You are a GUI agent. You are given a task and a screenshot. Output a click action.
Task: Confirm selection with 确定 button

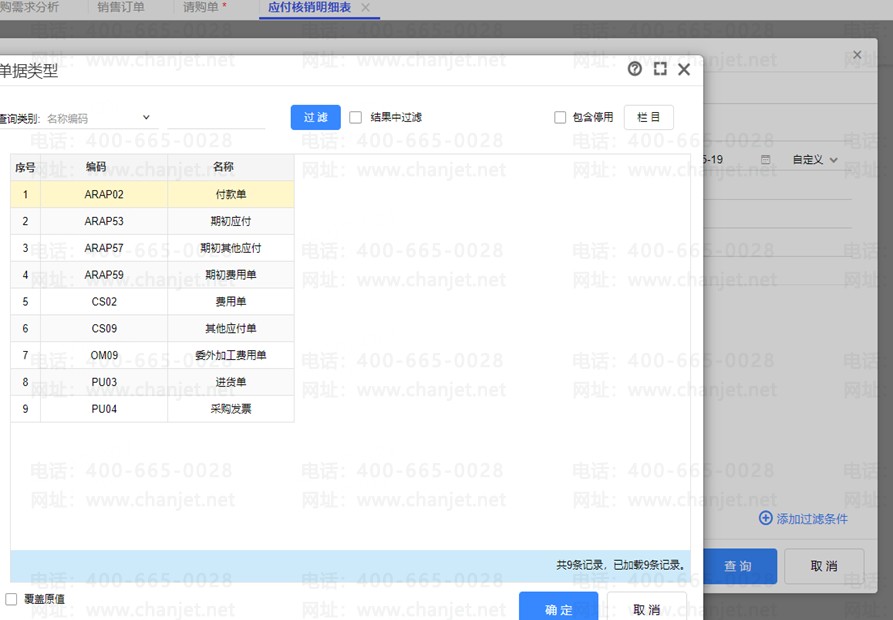558,609
